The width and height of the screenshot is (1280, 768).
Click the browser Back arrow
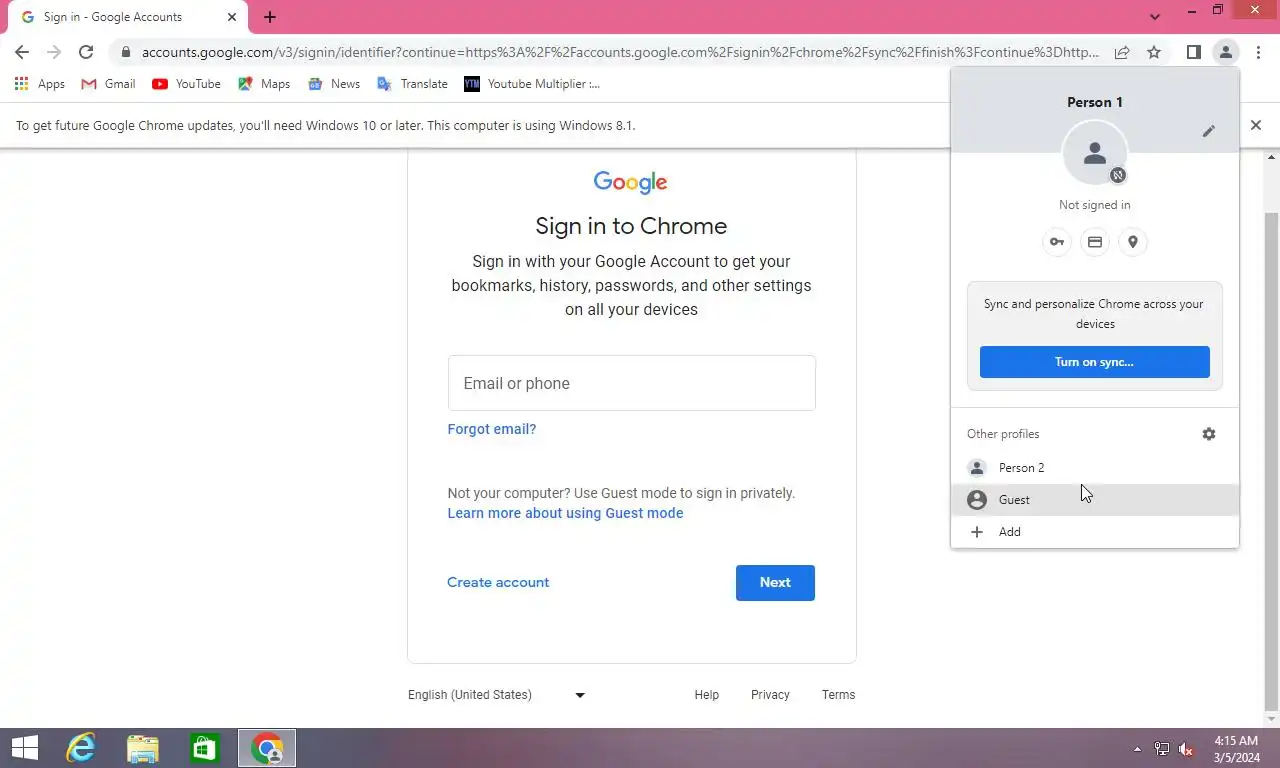coord(22,52)
